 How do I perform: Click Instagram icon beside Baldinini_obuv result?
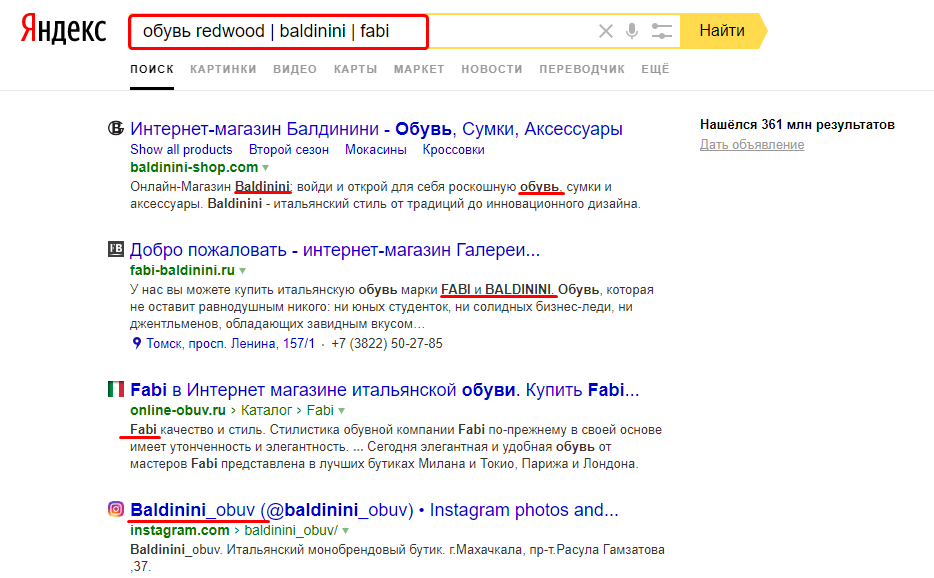[116, 509]
